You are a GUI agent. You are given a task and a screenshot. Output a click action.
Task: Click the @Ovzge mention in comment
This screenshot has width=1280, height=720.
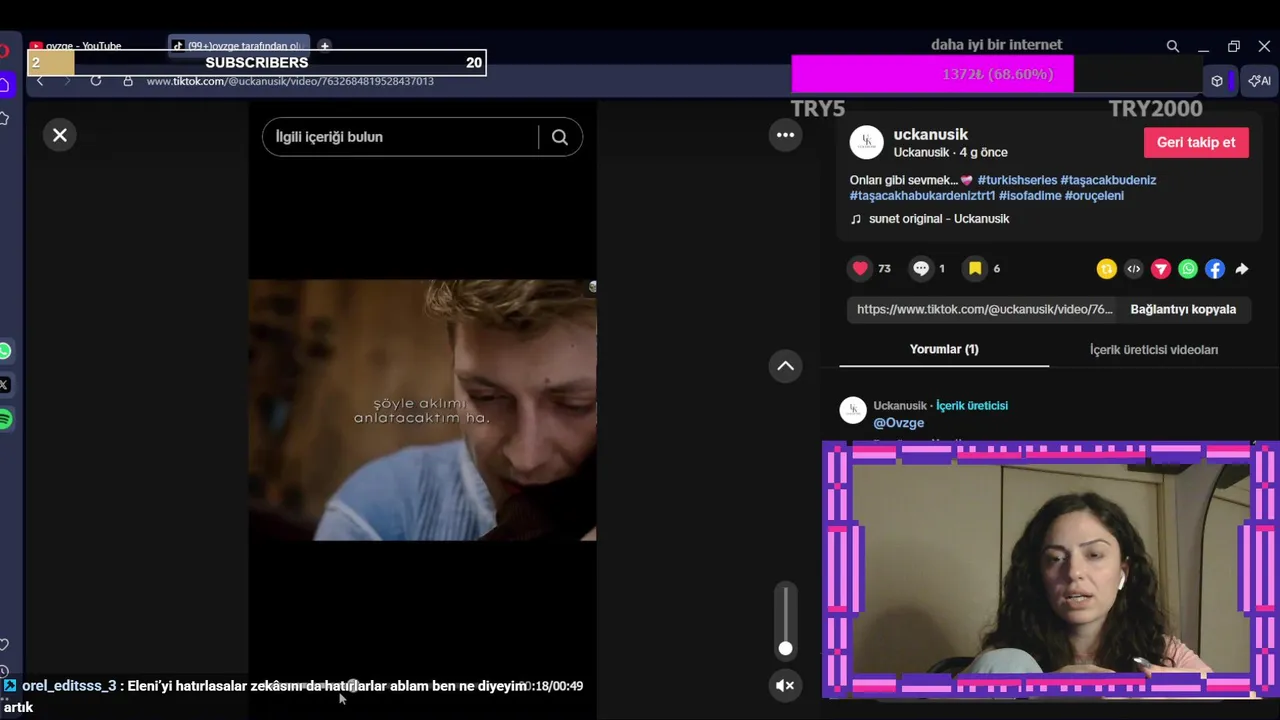pyautogui.click(x=898, y=423)
